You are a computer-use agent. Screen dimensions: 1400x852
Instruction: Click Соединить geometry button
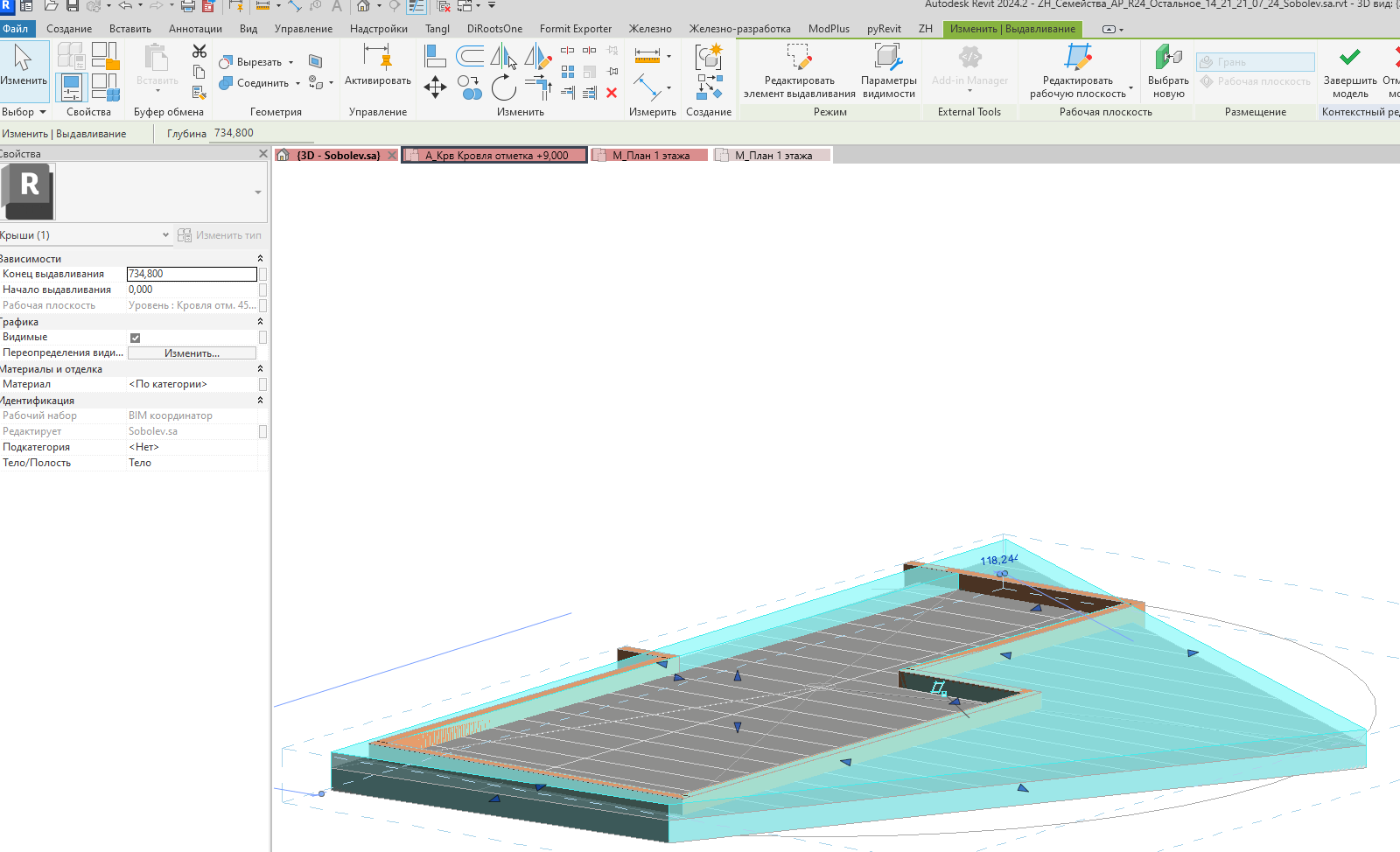click(255, 83)
